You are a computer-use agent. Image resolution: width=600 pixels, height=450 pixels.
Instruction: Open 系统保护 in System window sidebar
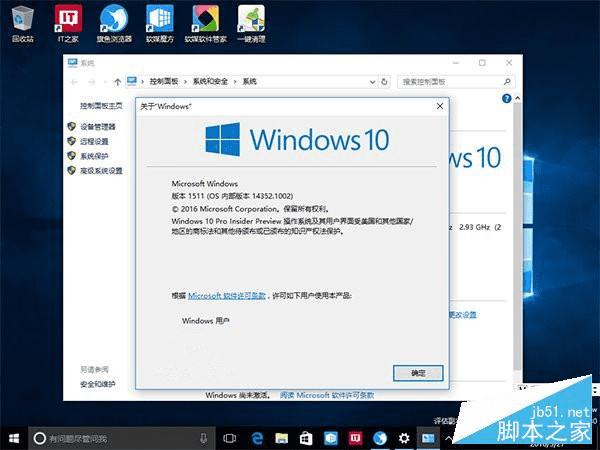click(94, 156)
